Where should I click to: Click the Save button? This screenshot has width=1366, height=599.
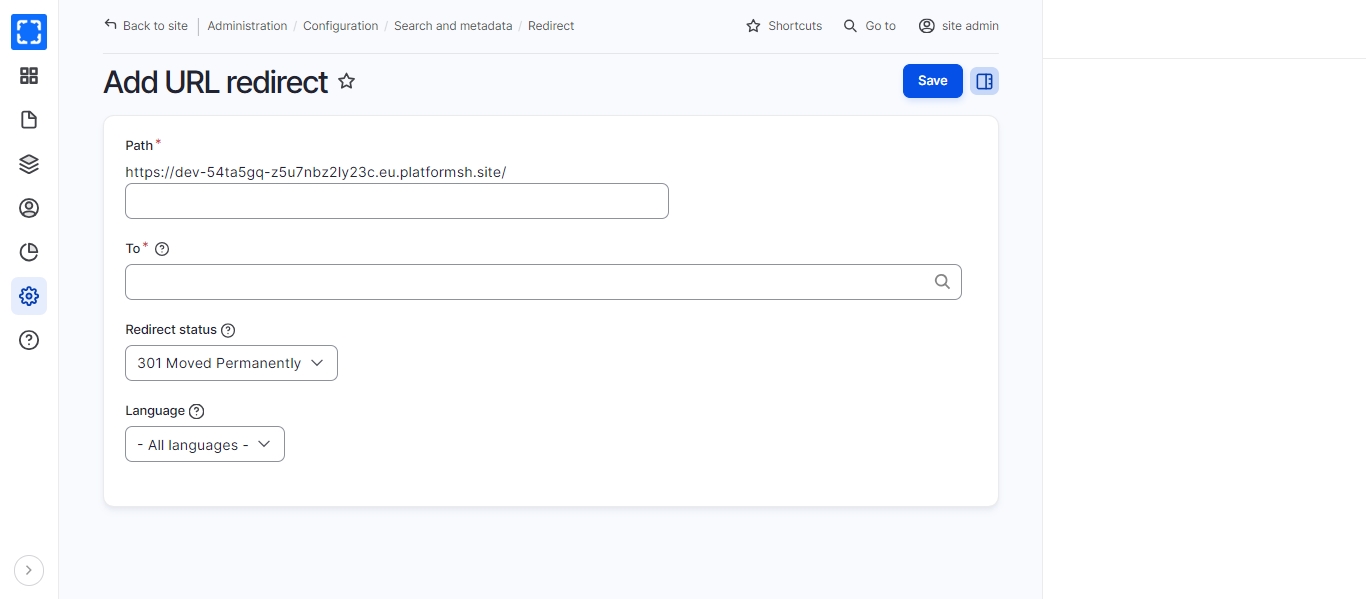coord(932,81)
